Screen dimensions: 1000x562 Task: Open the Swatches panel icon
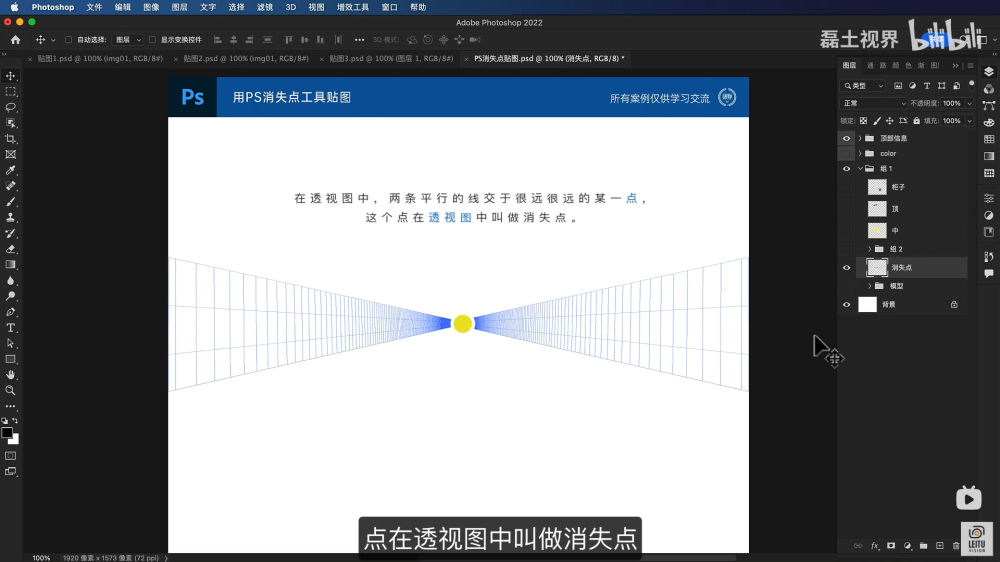[x=989, y=139]
